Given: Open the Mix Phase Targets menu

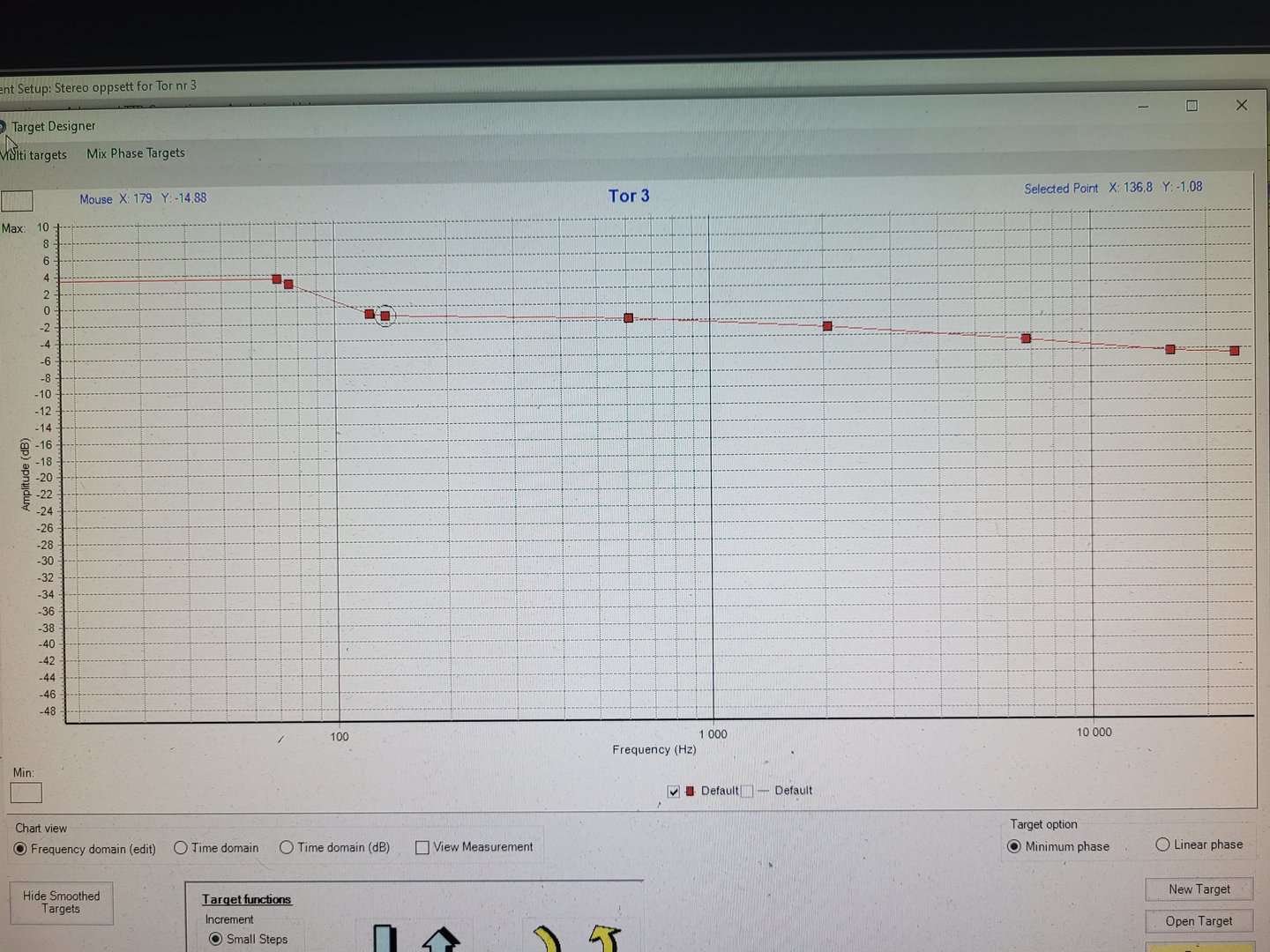Looking at the screenshot, I should [136, 153].
